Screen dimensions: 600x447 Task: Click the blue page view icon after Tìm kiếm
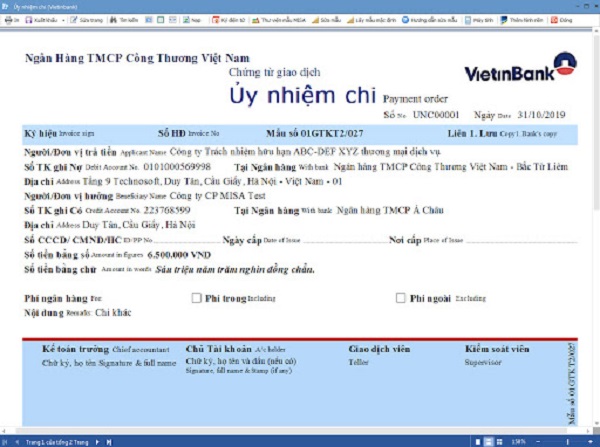click(x=149, y=20)
